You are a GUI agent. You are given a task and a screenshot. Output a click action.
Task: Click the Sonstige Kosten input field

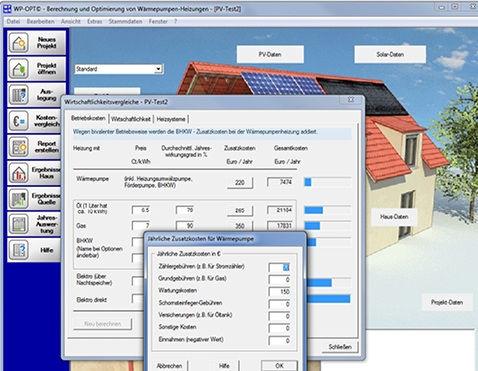click(x=279, y=328)
